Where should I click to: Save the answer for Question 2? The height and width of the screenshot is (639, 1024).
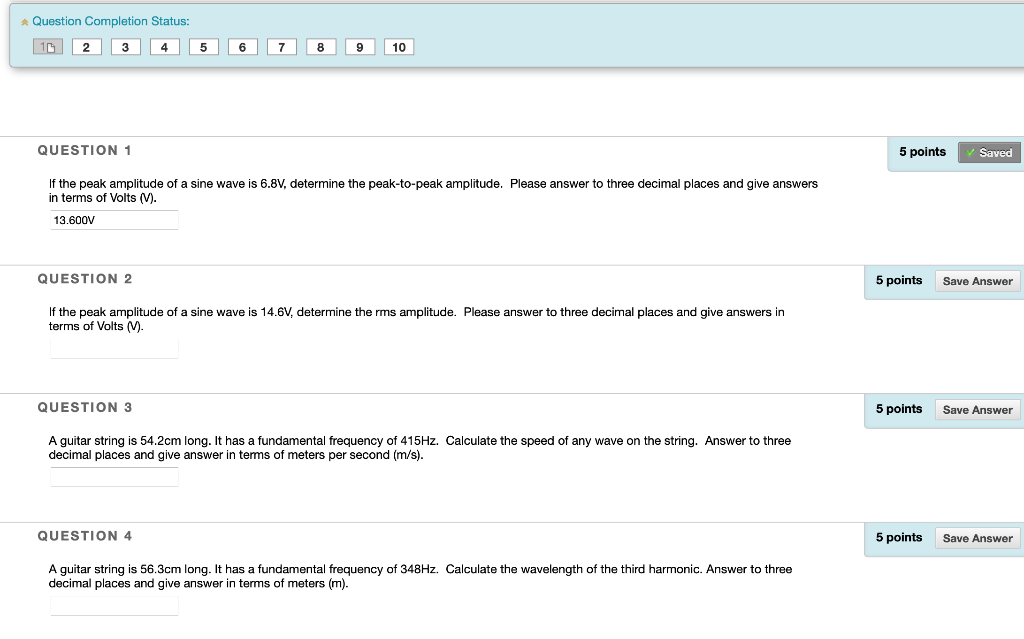(x=977, y=281)
